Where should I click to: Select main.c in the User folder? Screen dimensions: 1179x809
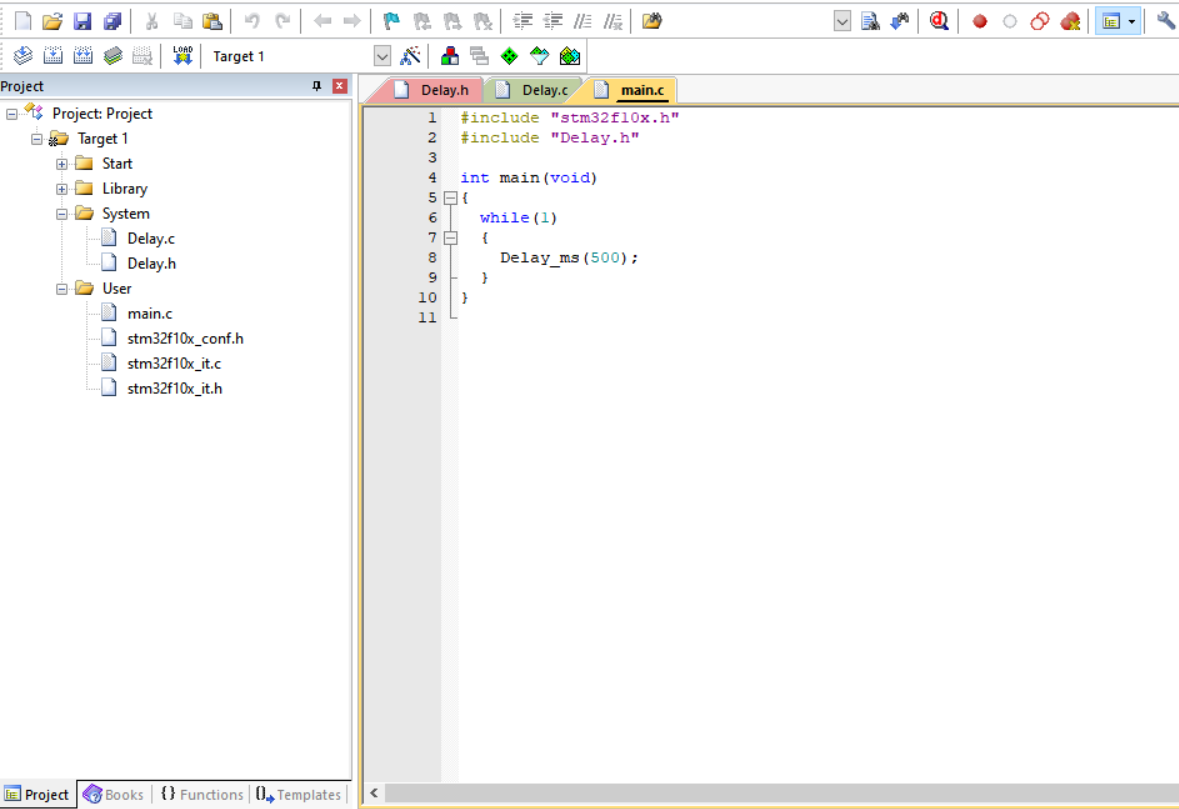point(150,314)
